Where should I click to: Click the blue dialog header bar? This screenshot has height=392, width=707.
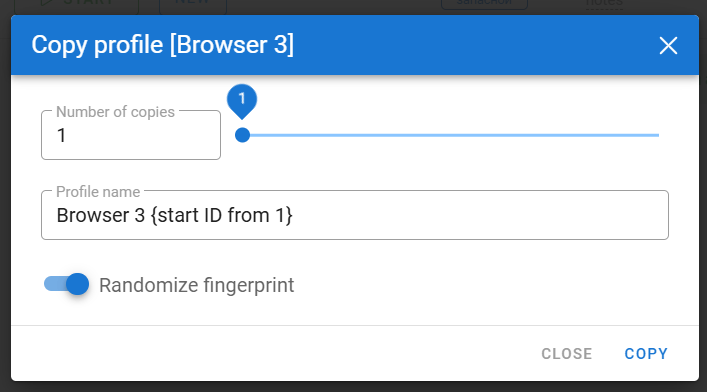pyautogui.click(x=355, y=45)
